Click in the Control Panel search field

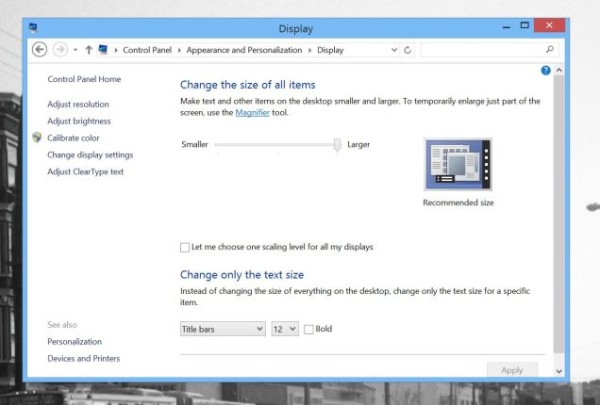point(480,49)
